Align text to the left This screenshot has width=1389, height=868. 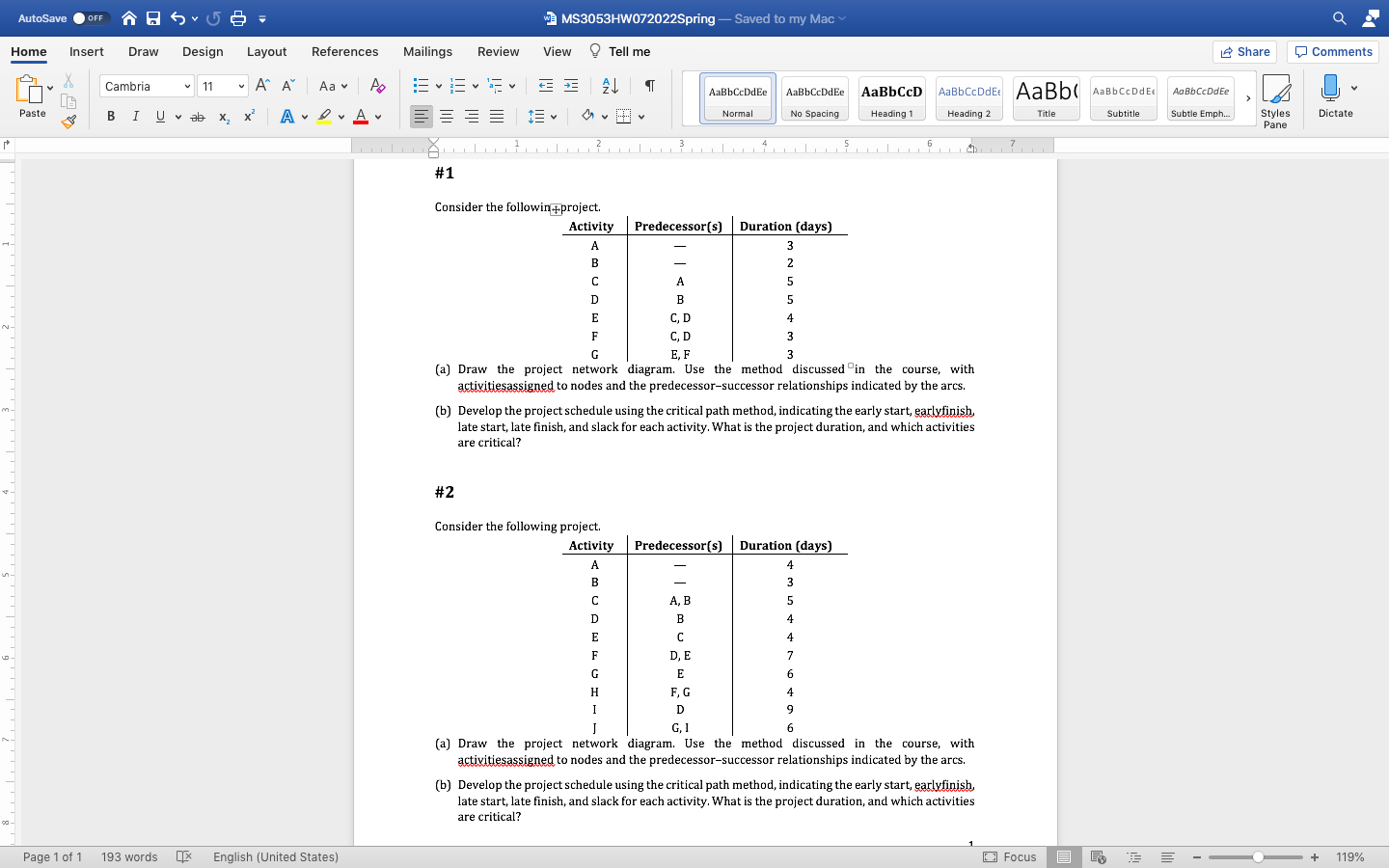422,117
